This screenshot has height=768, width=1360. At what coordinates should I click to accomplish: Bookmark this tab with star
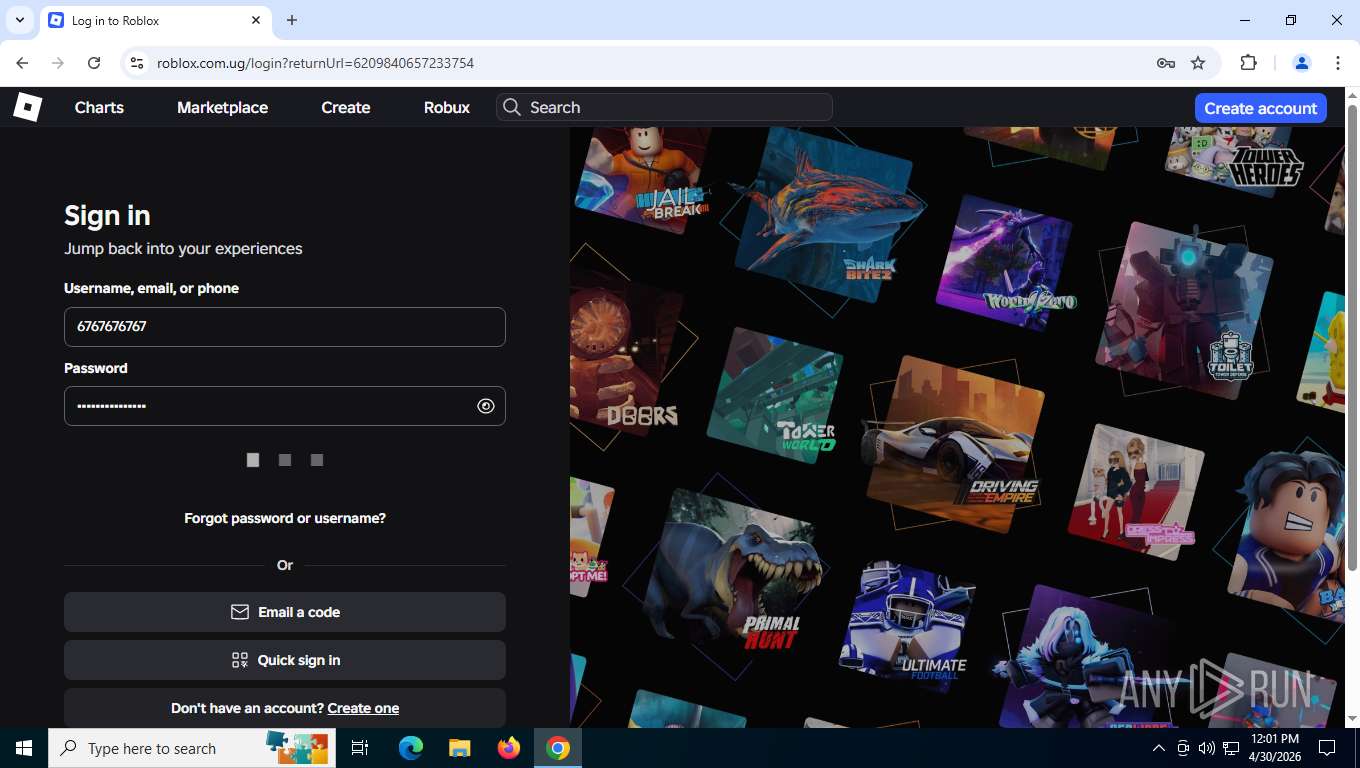[1198, 63]
